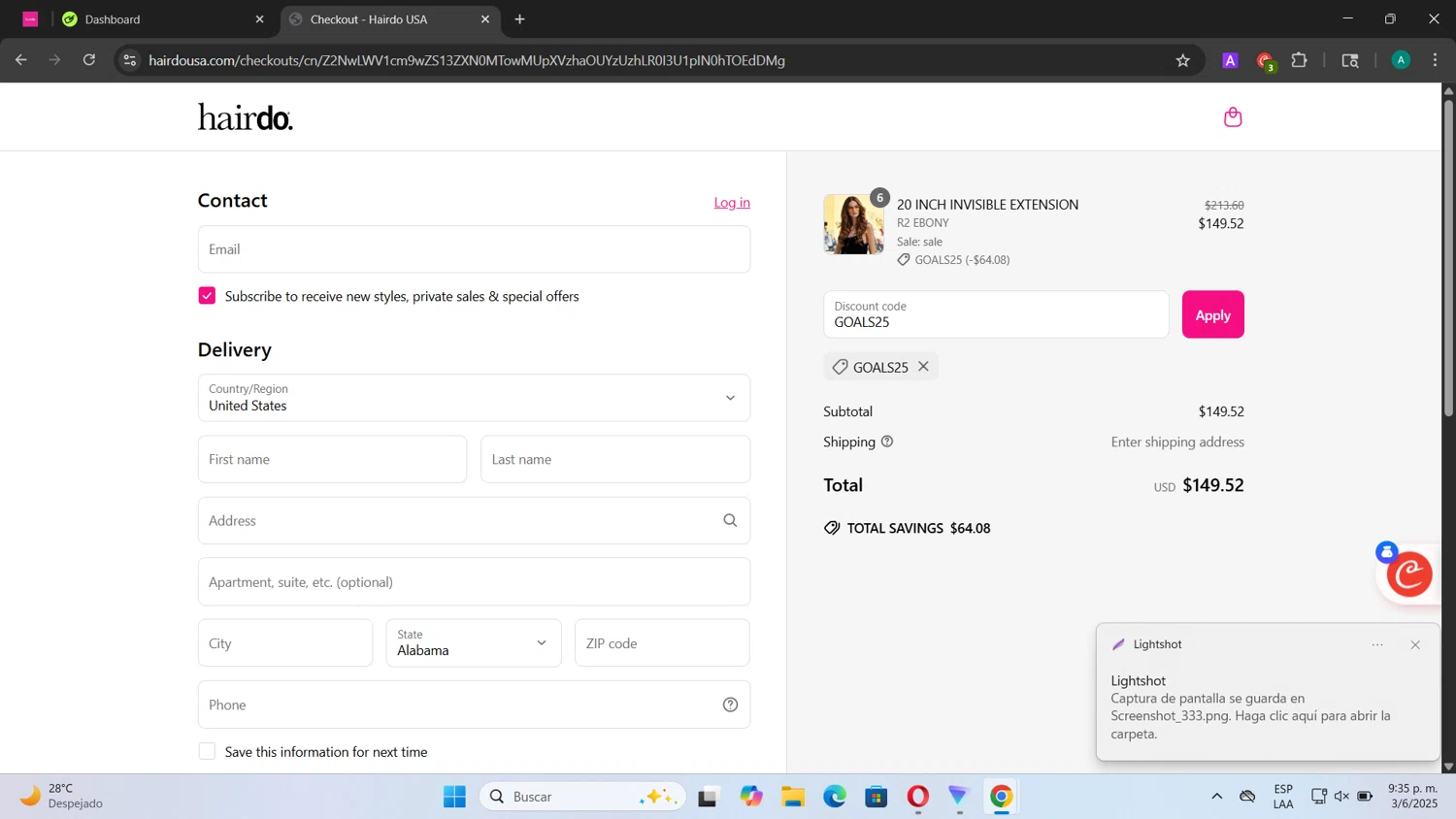Click the City field
This screenshot has width=1456, height=819.
(x=285, y=643)
